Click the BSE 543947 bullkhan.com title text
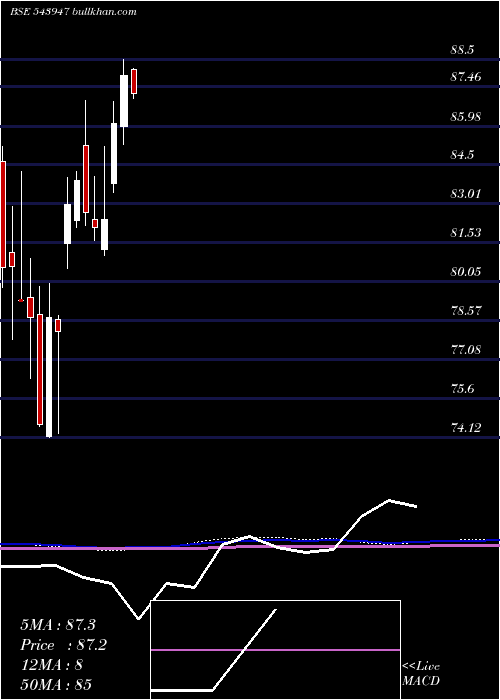The width and height of the screenshot is (500, 700). tap(73, 12)
